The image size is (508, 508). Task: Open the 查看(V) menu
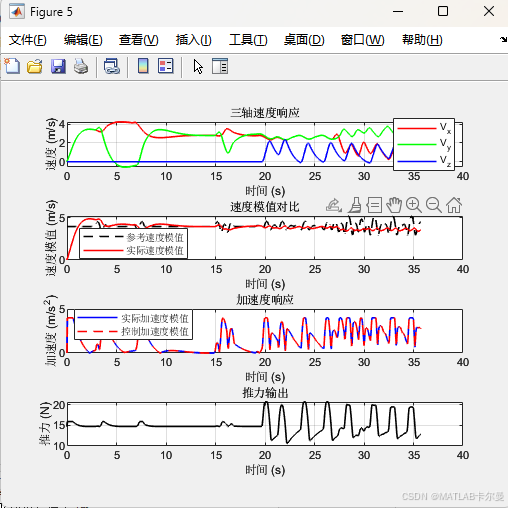[139, 40]
